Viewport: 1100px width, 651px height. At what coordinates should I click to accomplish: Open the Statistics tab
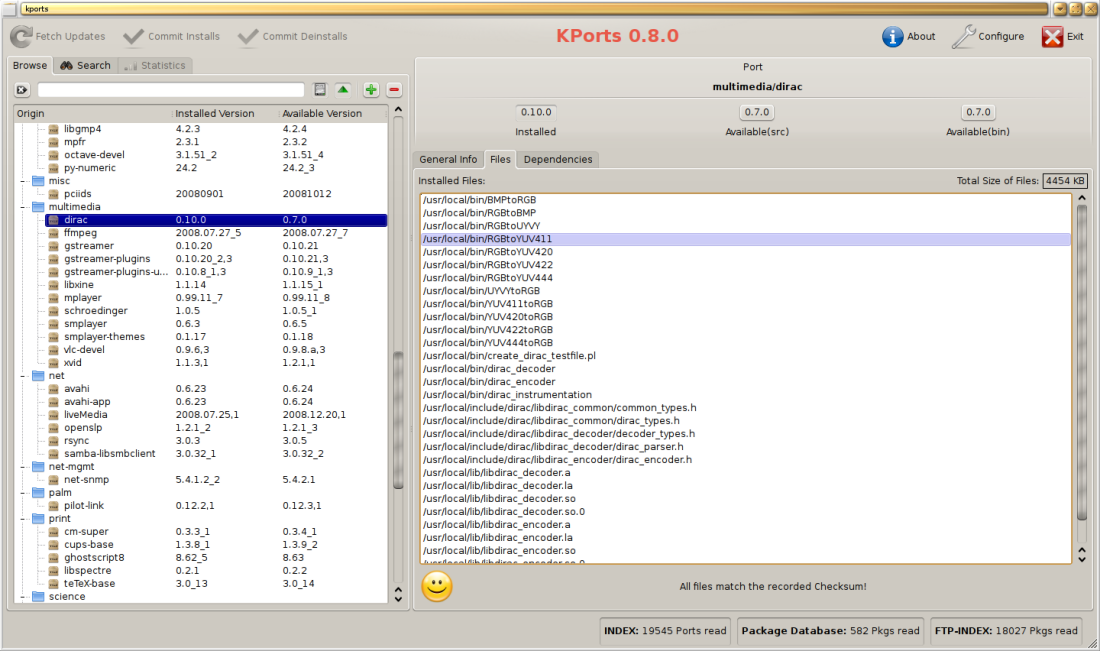pyautogui.click(x=155, y=65)
